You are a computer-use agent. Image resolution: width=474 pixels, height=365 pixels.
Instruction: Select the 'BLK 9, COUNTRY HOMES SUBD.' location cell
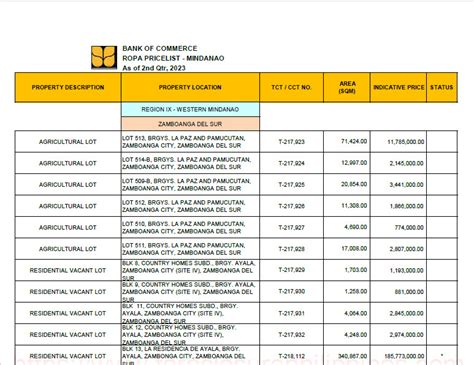(x=190, y=292)
